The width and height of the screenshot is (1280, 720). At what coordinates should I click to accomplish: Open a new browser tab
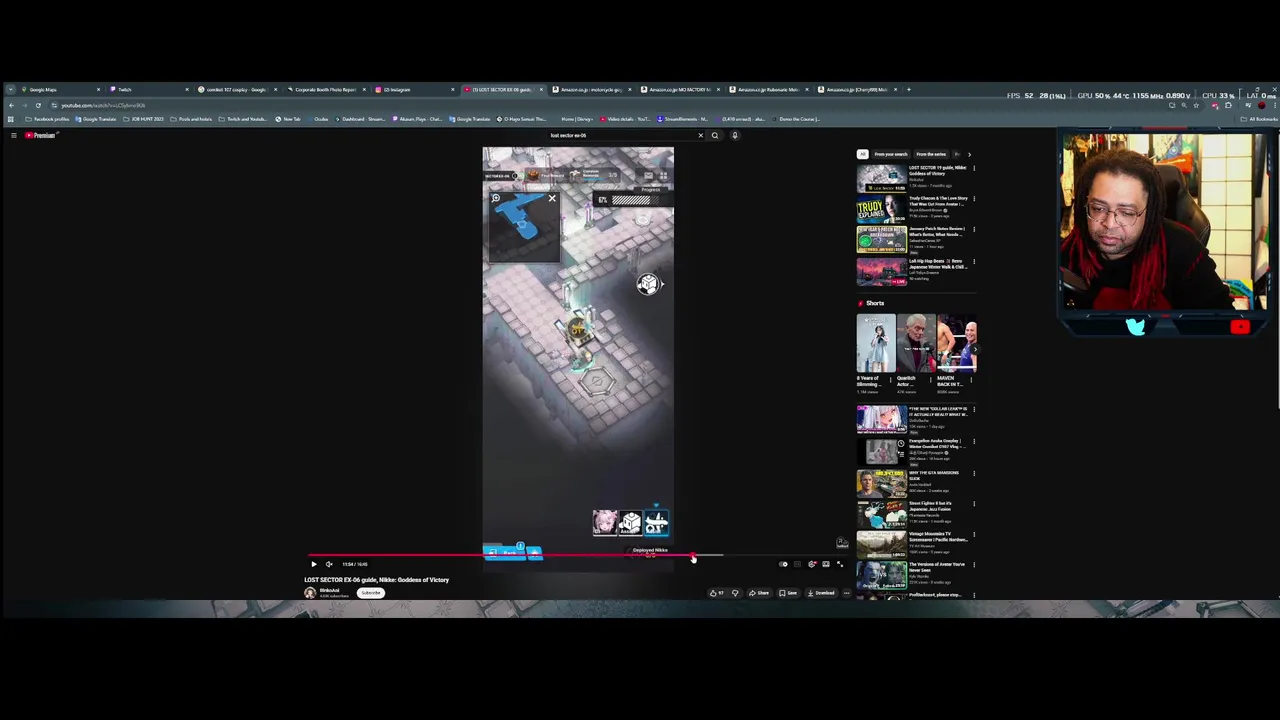pyautogui.click(x=908, y=89)
